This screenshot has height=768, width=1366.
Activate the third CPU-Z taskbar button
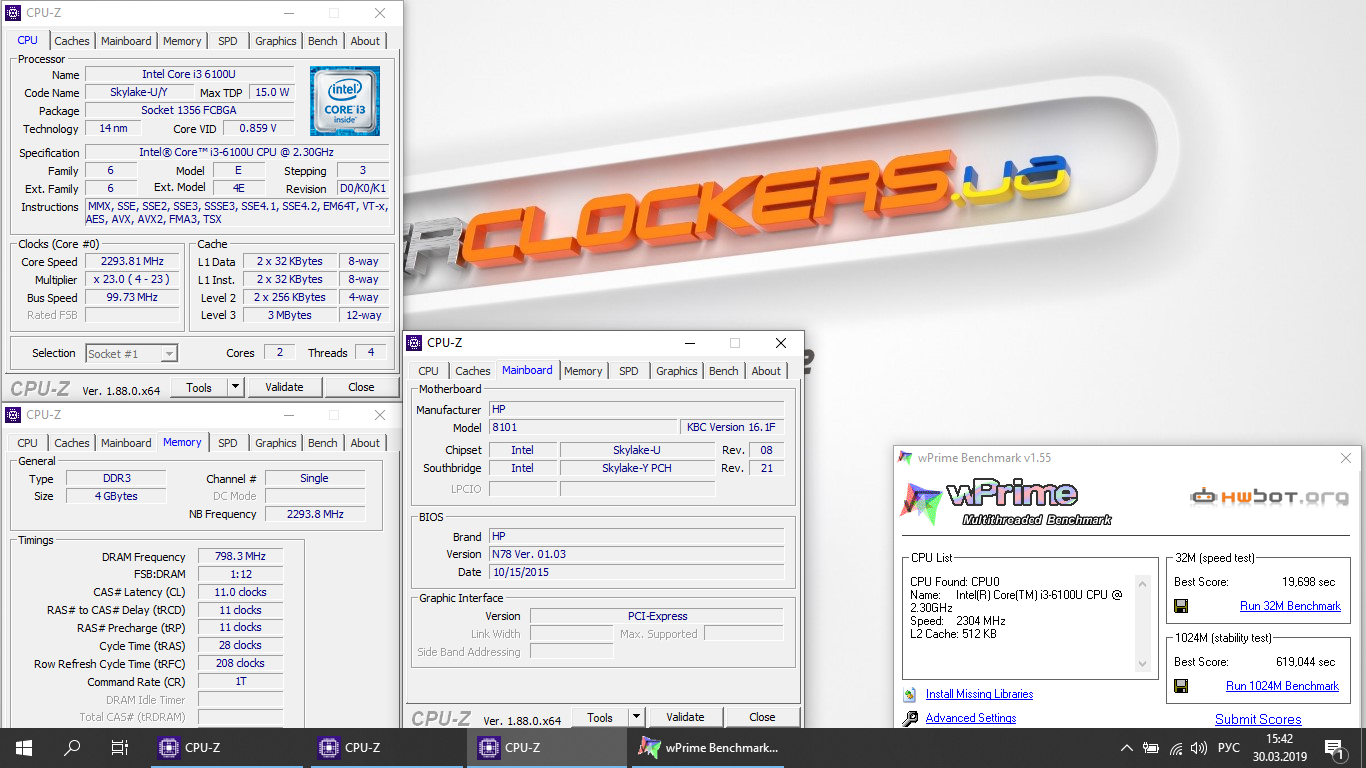tap(549, 747)
